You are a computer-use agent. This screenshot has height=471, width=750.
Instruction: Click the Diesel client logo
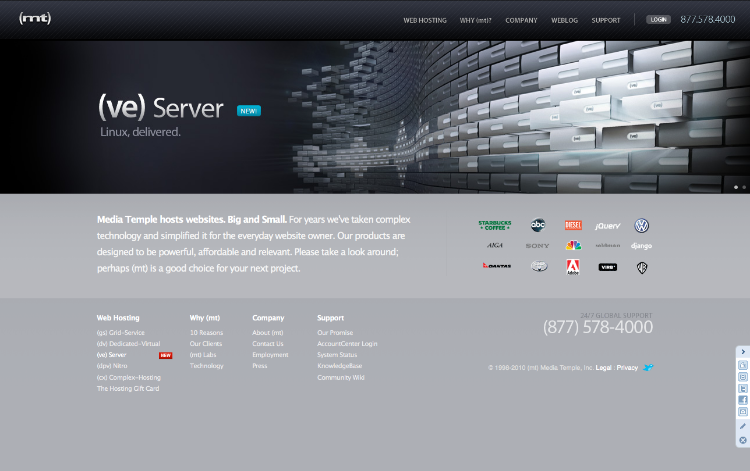tap(573, 225)
